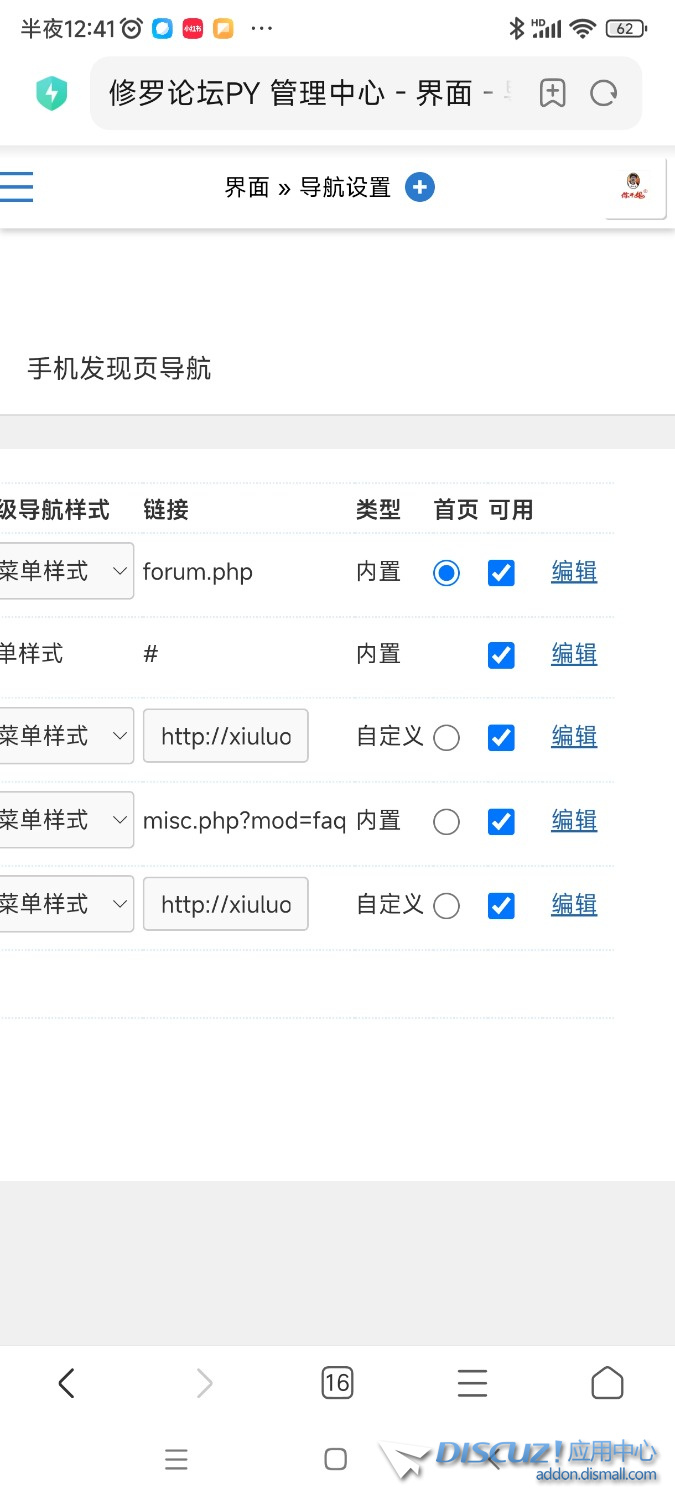Click 编辑 link for the forum.php row
The height and width of the screenshot is (1500, 675).
click(574, 572)
